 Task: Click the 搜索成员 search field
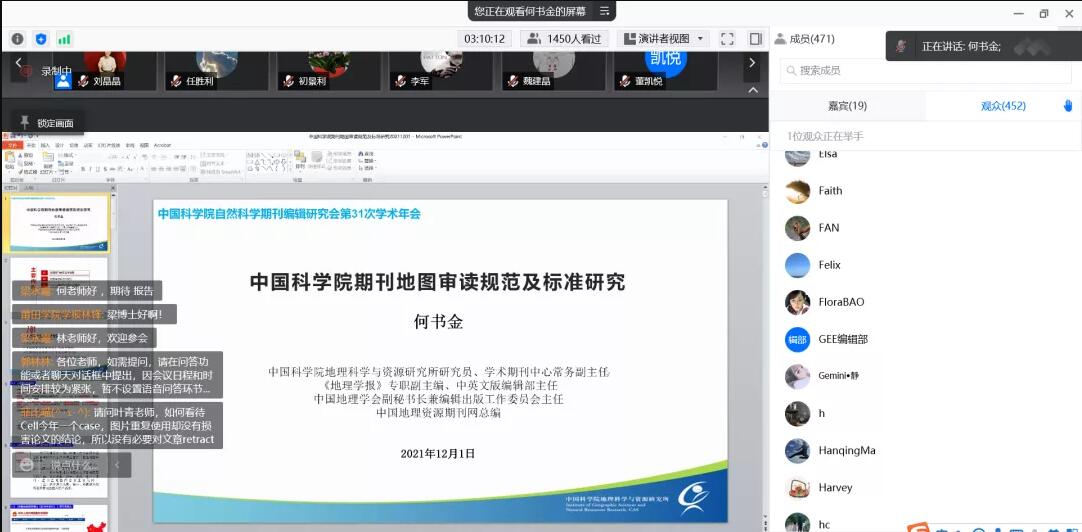click(x=925, y=70)
